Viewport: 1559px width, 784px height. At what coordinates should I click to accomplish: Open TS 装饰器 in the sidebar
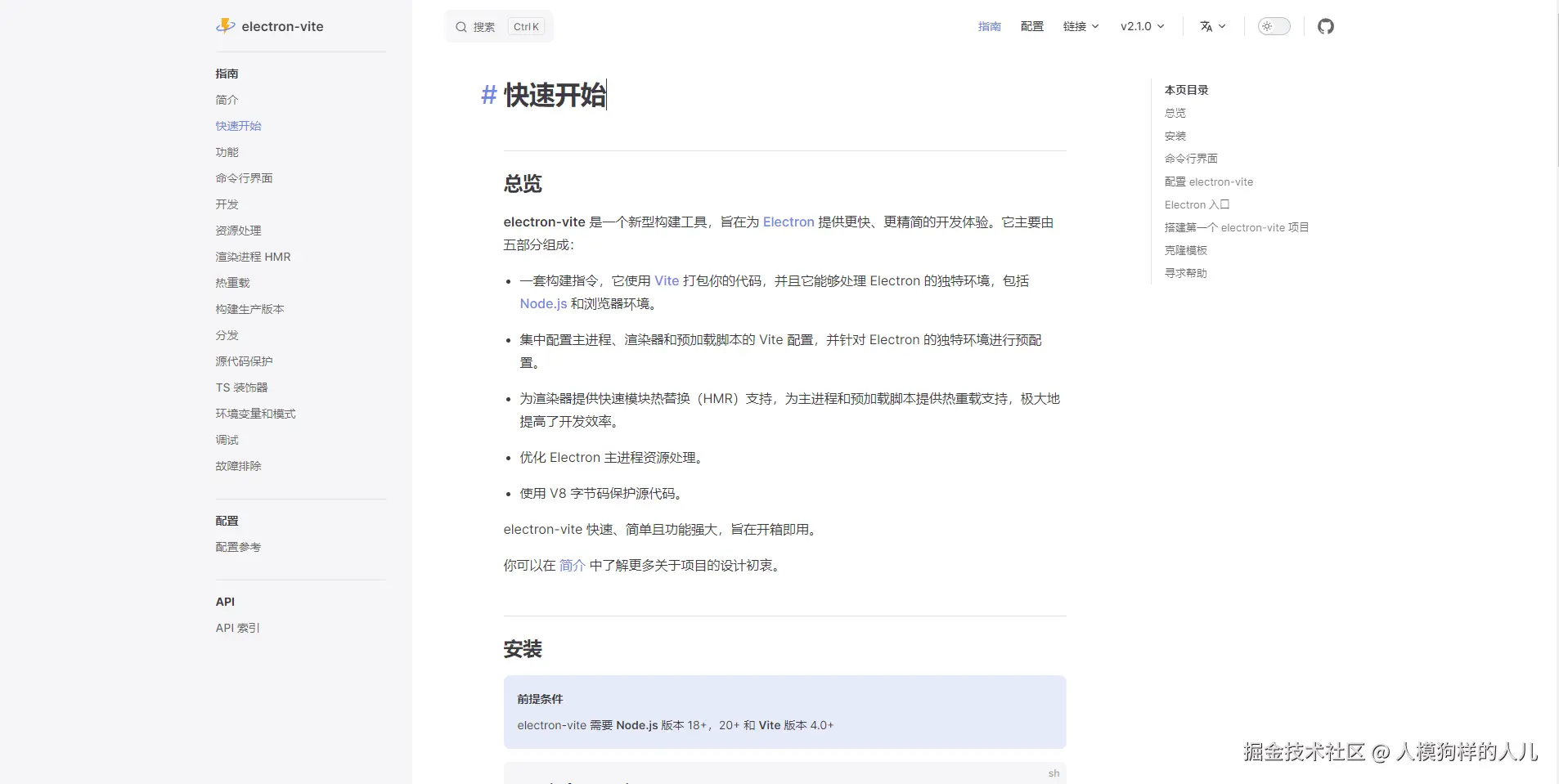point(242,388)
